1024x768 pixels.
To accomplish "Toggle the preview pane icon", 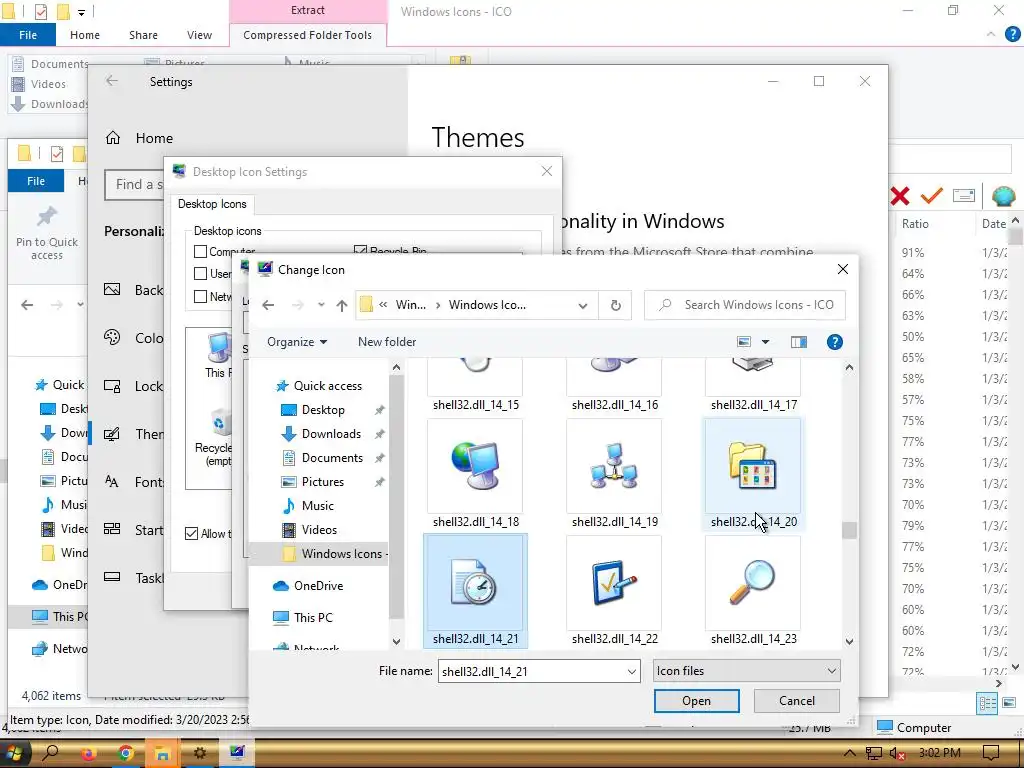I will [x=799, y=342].
